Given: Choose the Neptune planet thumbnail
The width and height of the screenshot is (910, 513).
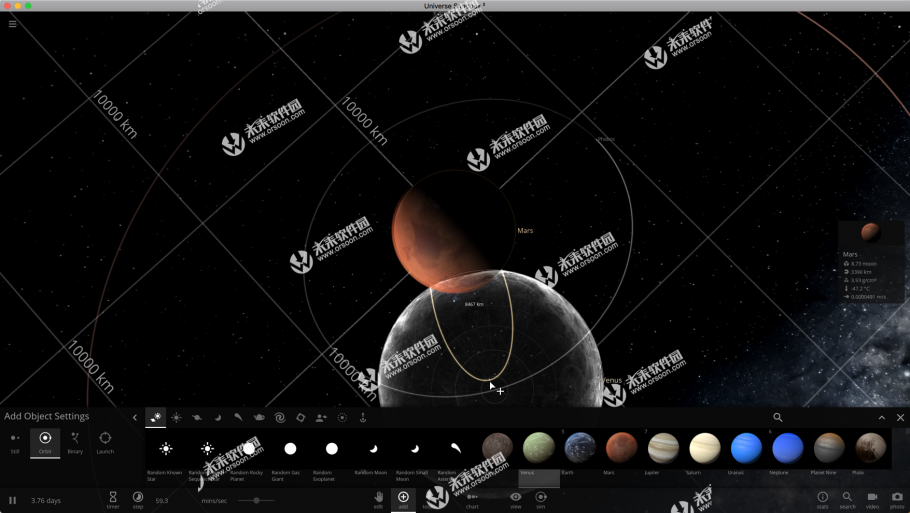Looking at the screenshot, I should [788, 447].
